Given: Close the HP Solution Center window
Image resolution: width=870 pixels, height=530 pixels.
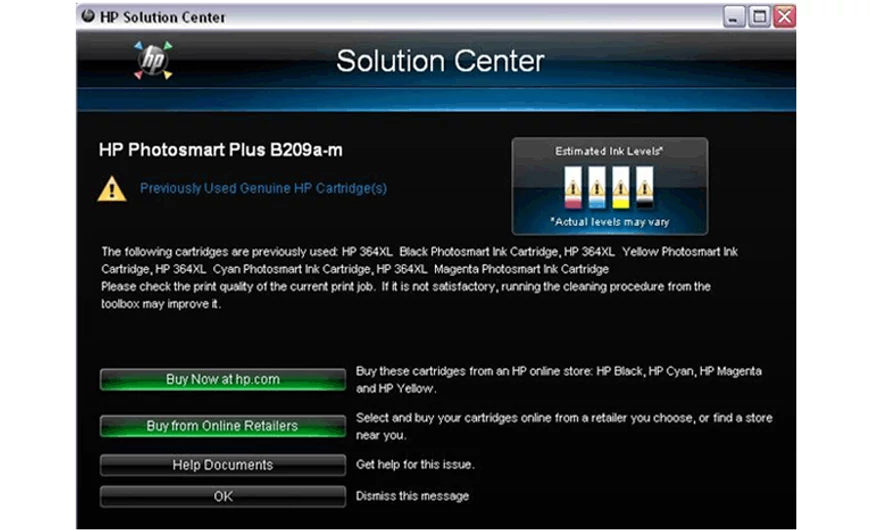Looking at the screenshot, I should (785, 17).
